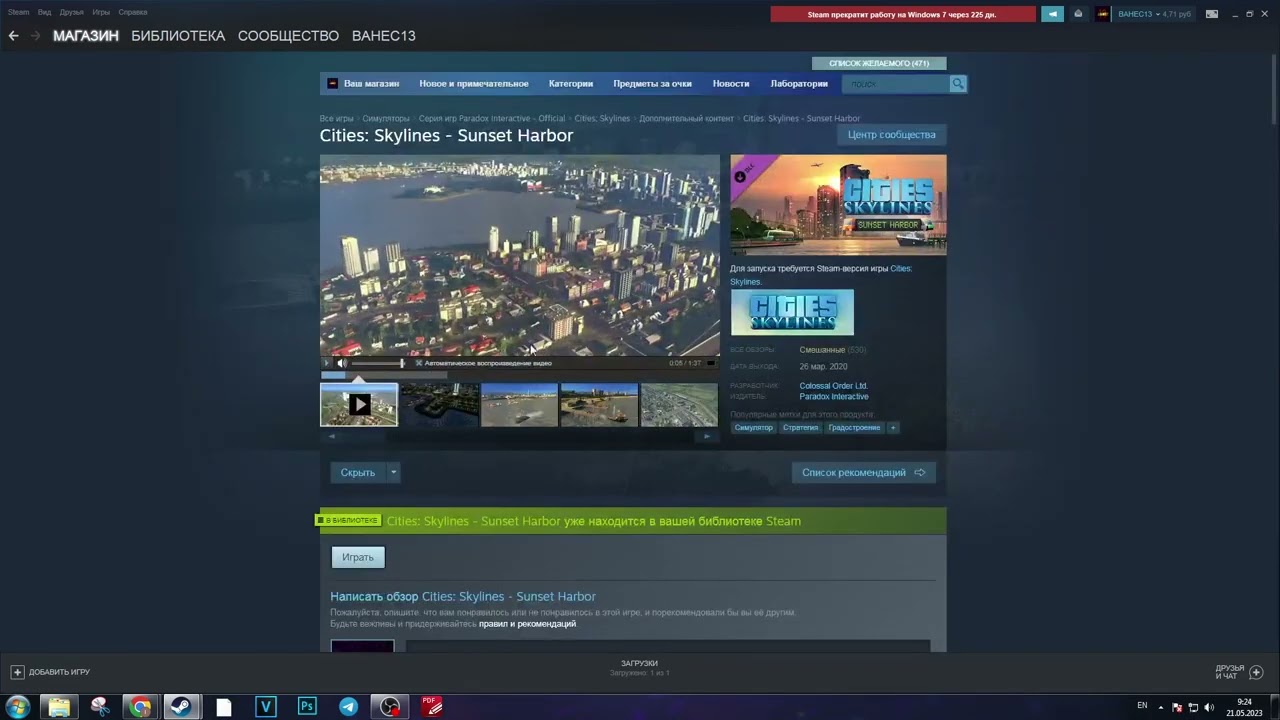This screenshot has width=1280, height=720.
Task: Click the Играть button
Action: (358, 557)
